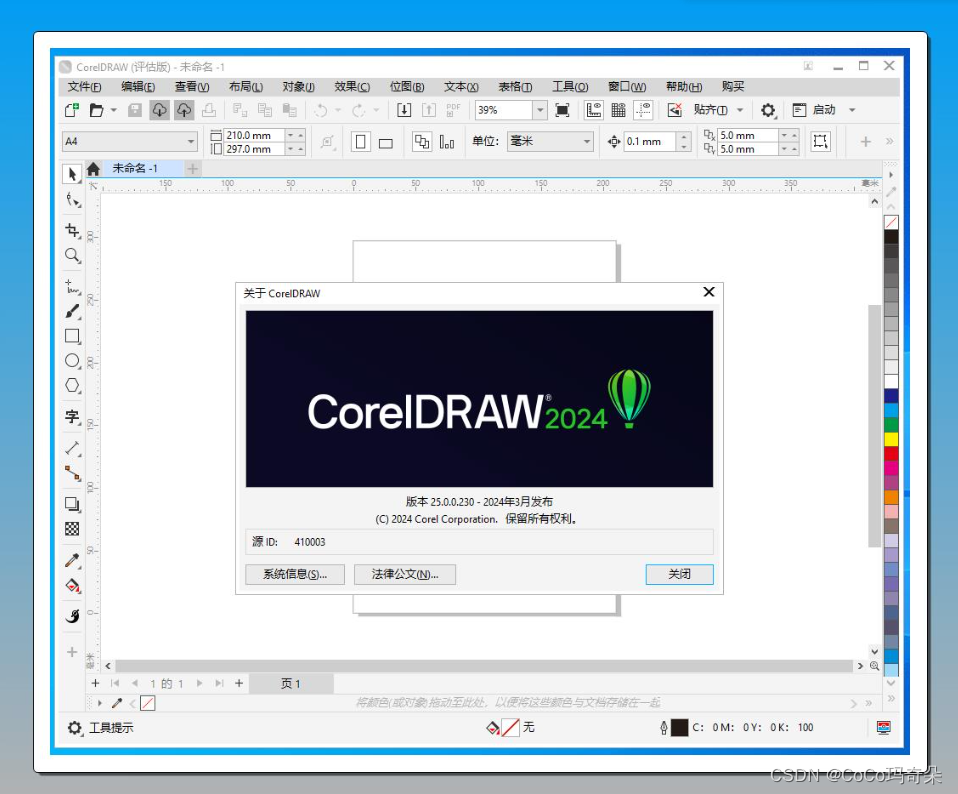This screenshot has width=958, height=794.
Task: Select the Connector tool
Action: coord(73,473)
